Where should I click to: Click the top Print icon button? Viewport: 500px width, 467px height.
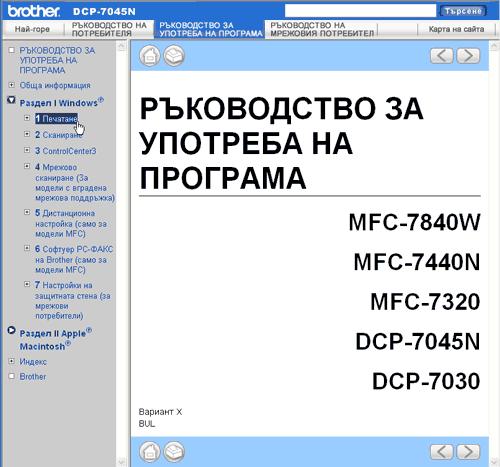pyautogui.click(x=174, y=55)
